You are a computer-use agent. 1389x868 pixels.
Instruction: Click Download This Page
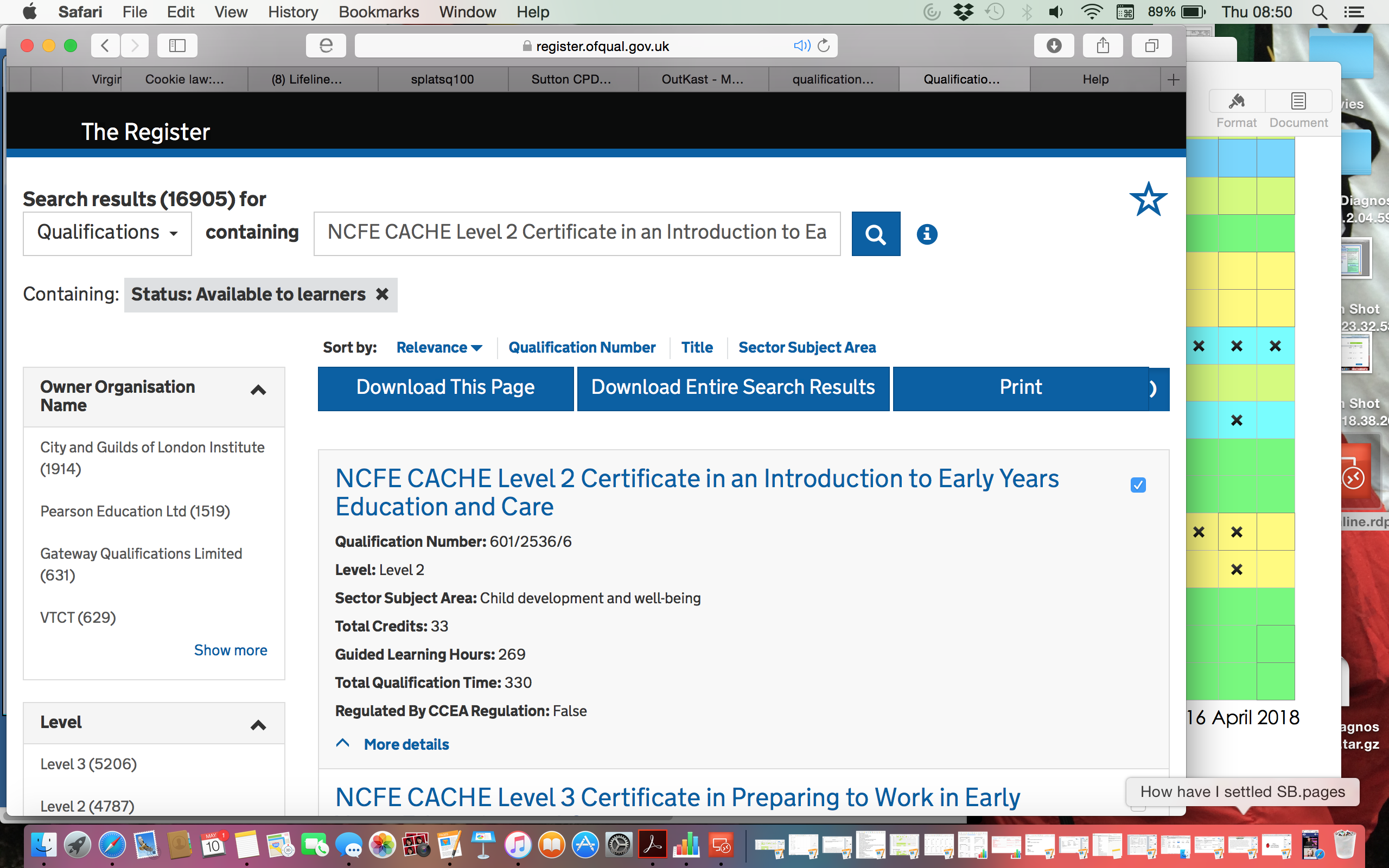click(x=445, y=388)
